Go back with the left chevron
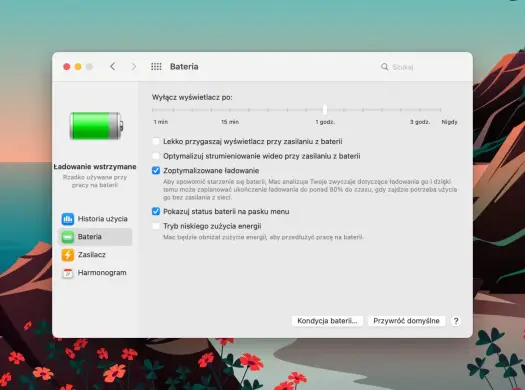525x390 pixels. tap(113, 67)
